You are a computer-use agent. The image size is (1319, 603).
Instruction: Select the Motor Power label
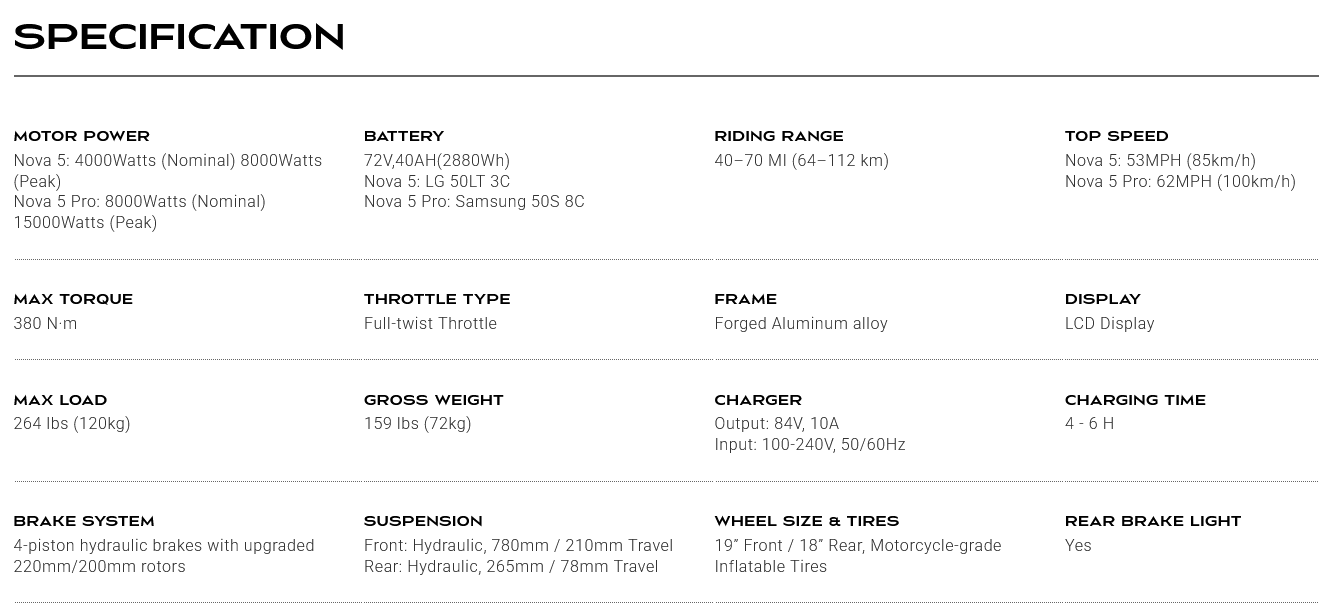click(82, 136)
